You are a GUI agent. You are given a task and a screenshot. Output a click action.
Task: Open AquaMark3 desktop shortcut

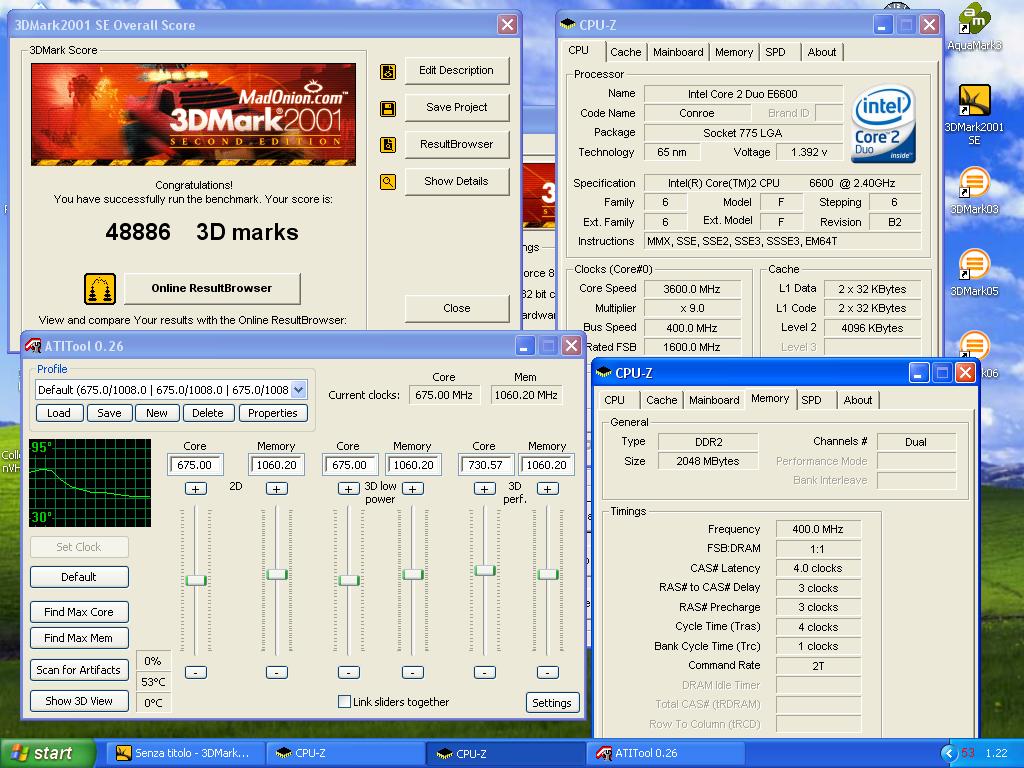click(x=974, y=26)
